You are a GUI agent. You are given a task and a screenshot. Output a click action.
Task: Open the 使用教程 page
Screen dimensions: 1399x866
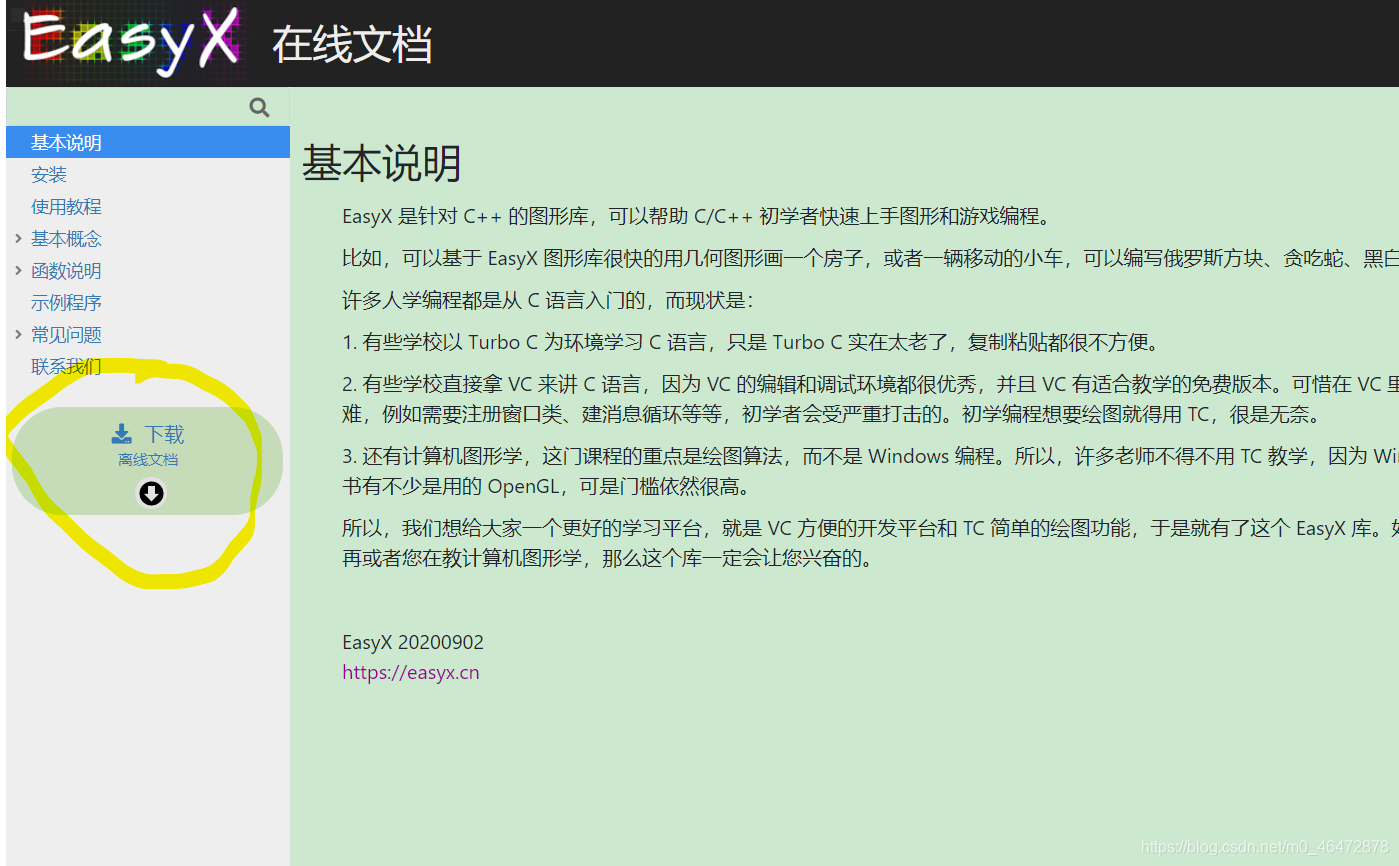pos(66,207)
